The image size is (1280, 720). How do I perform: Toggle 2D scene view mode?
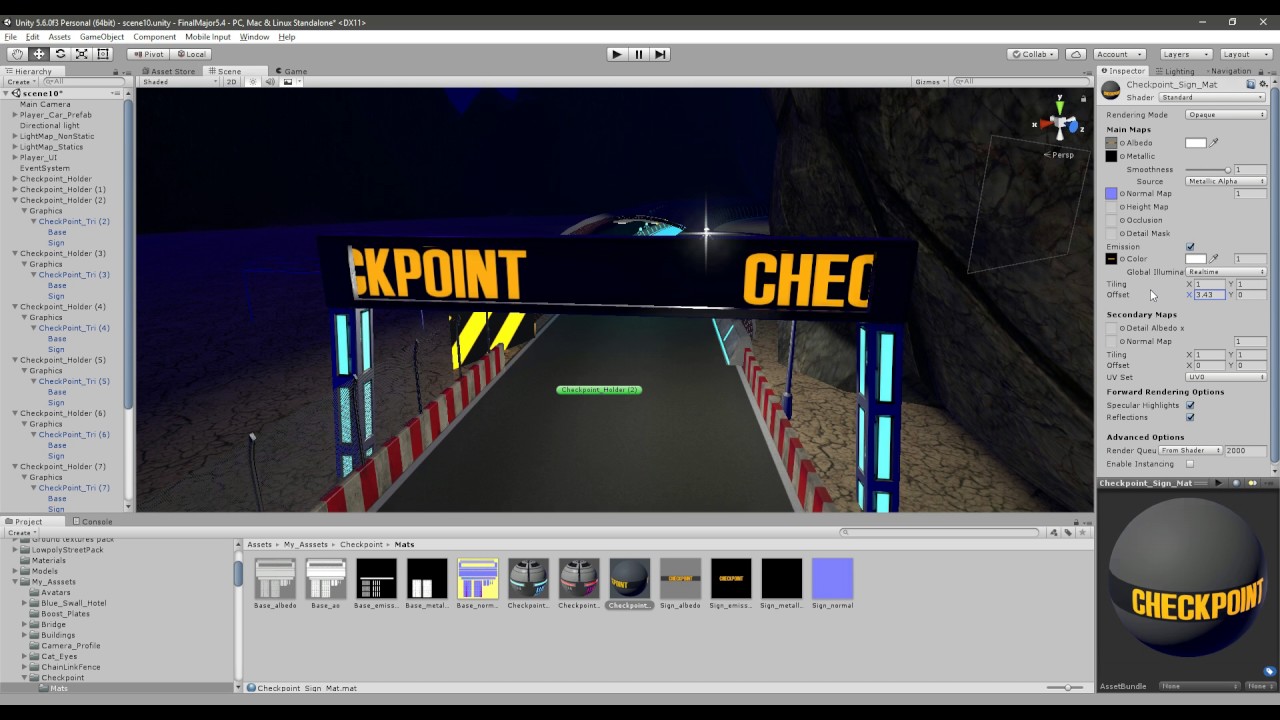(231, 82)
